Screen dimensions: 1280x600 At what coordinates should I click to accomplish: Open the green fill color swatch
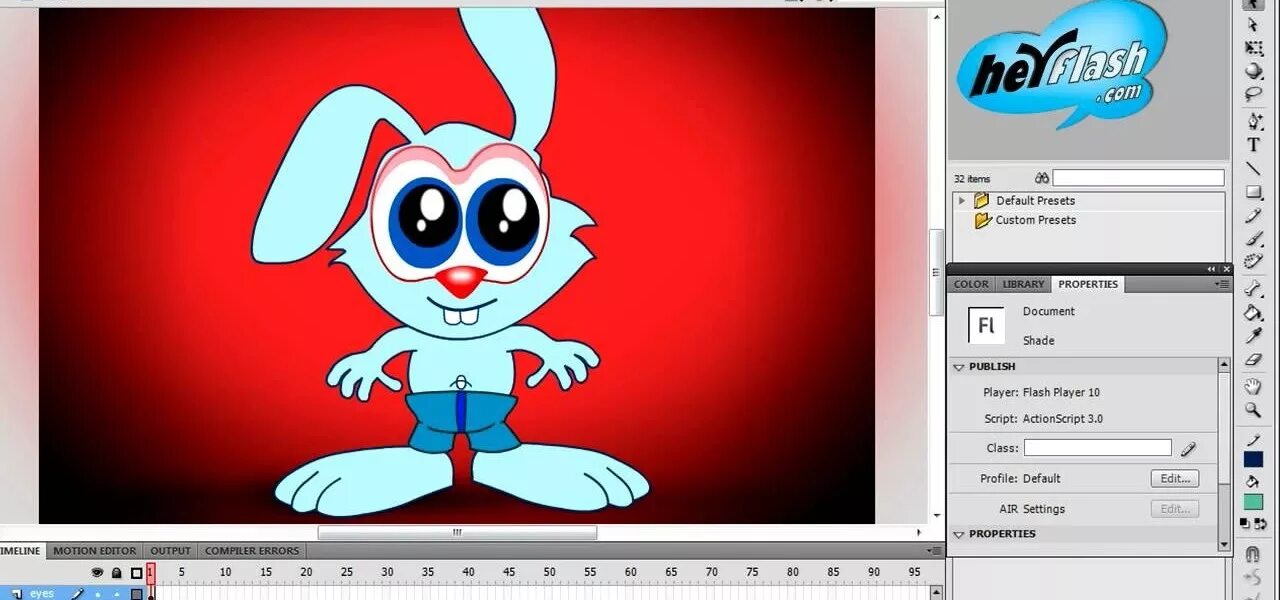click(x=1253, y=502)
